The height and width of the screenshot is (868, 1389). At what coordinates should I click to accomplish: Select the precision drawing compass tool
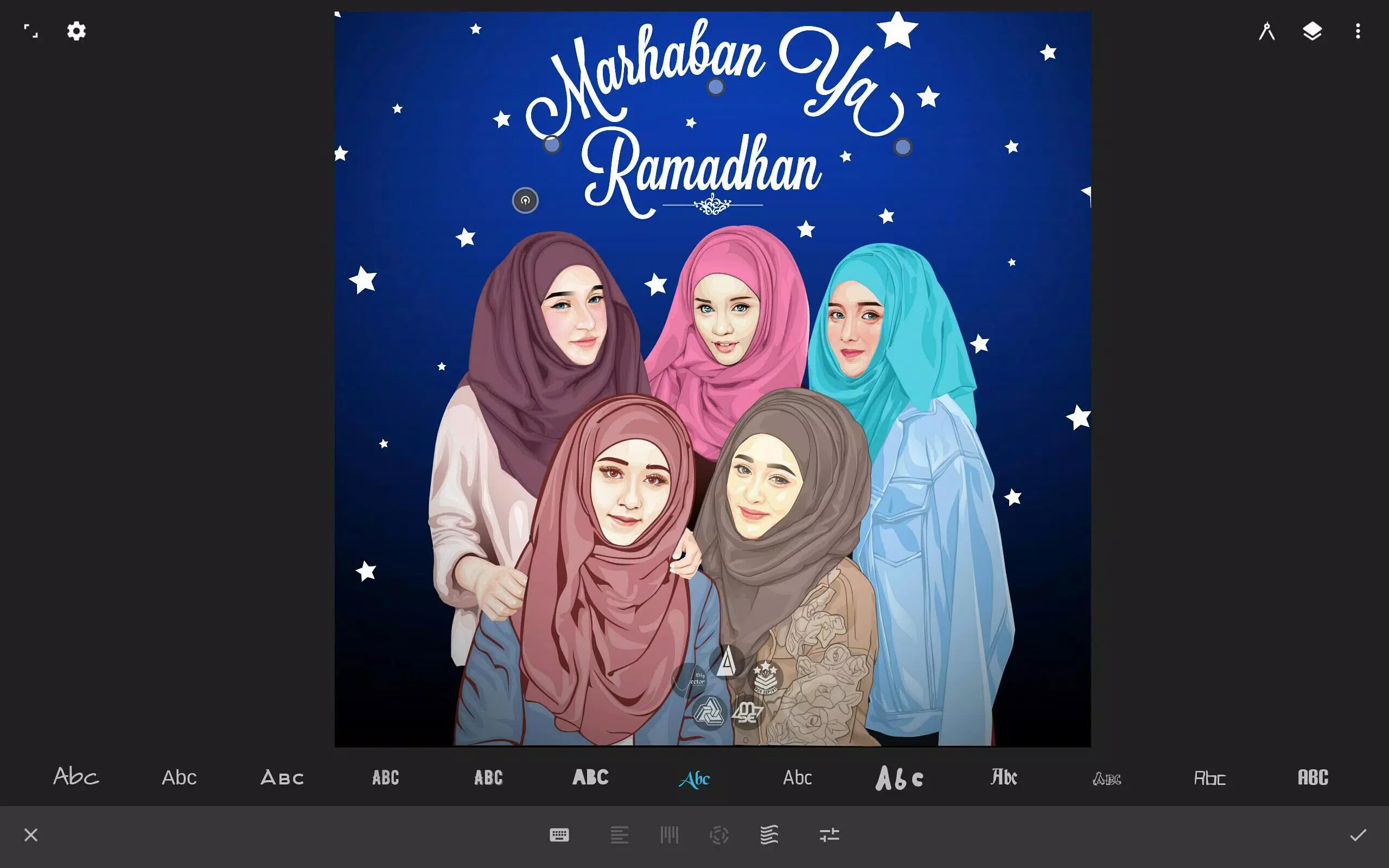(x=1267, y=31)
